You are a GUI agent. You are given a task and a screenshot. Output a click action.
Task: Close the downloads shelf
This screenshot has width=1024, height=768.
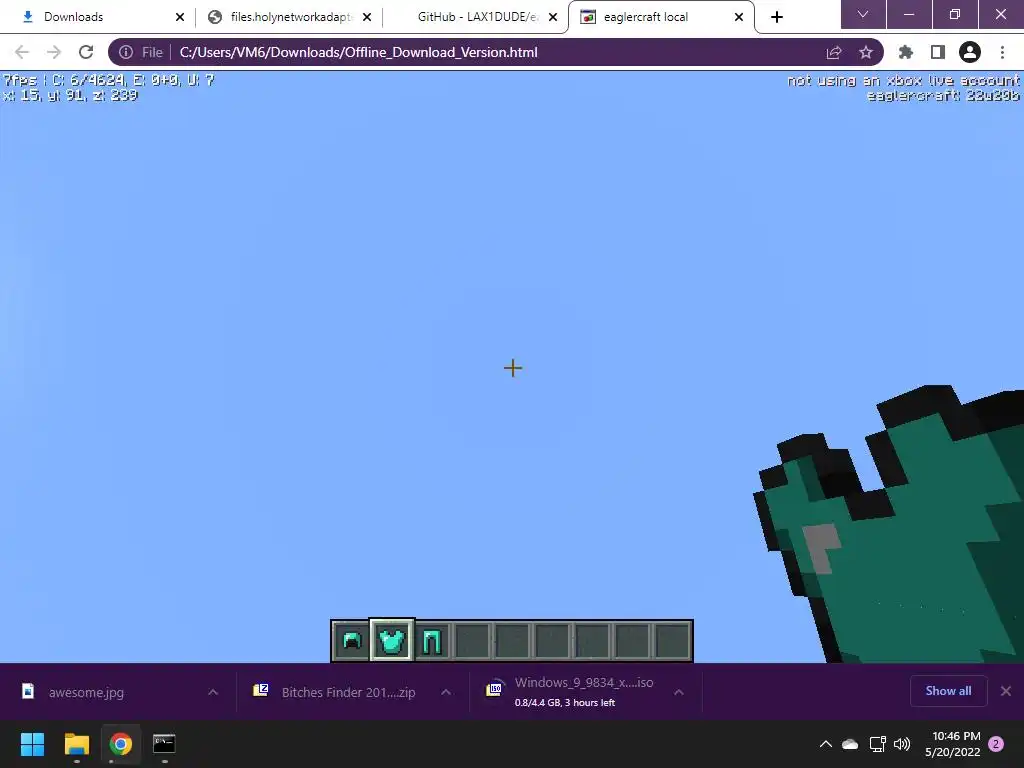tap(1006, 691)
